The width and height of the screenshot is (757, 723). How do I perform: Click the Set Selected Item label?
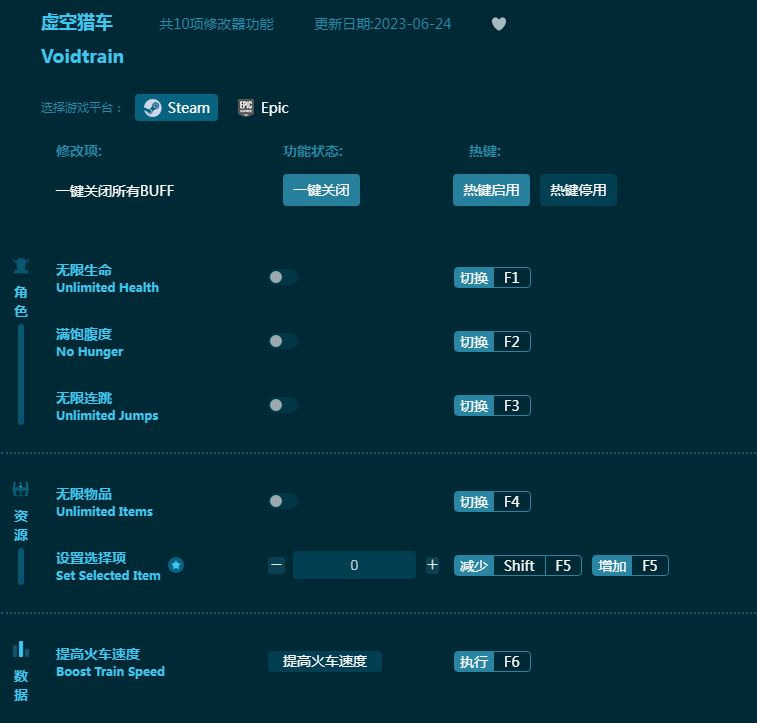click(108, 576)
